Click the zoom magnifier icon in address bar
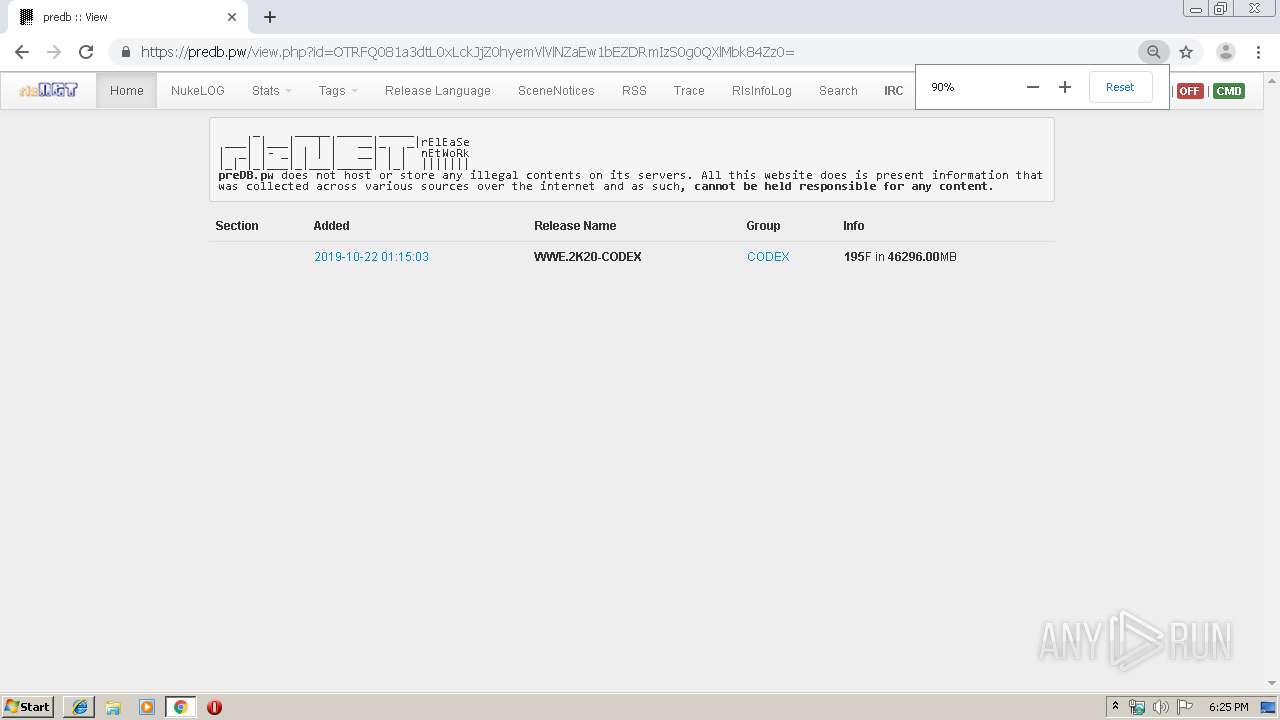 [x=1153, y=52]
